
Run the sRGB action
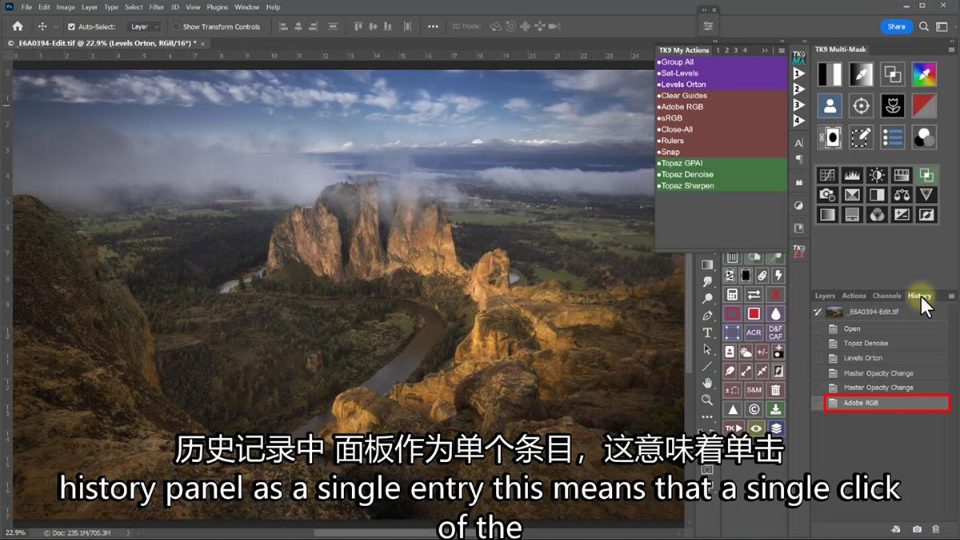pyautogui.click(x=721, y=118)
